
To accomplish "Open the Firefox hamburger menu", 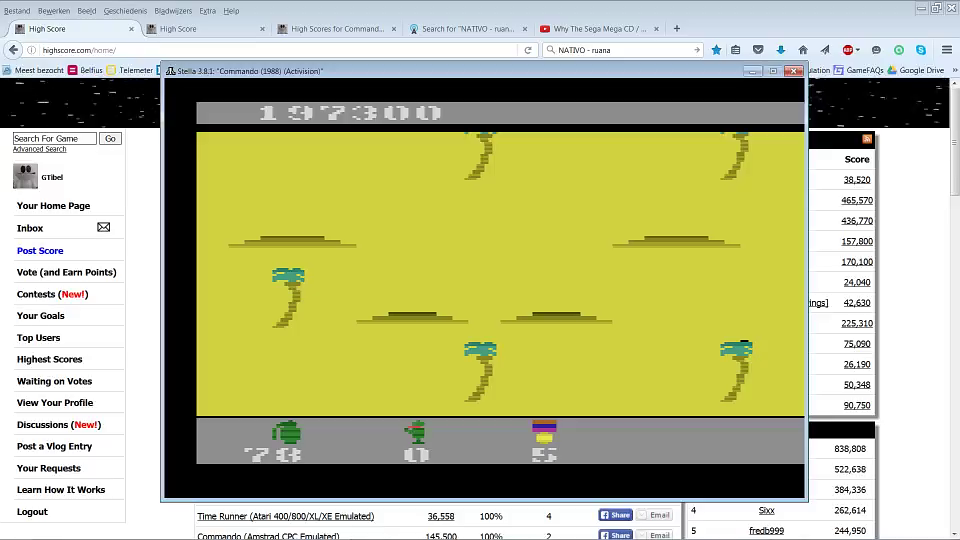I will (947, 50).
